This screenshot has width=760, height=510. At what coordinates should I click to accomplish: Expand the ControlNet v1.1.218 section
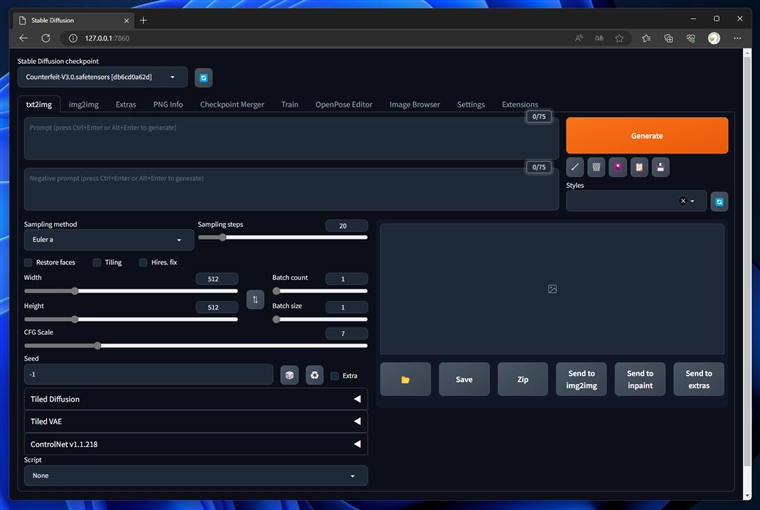[x=196, y=444]
